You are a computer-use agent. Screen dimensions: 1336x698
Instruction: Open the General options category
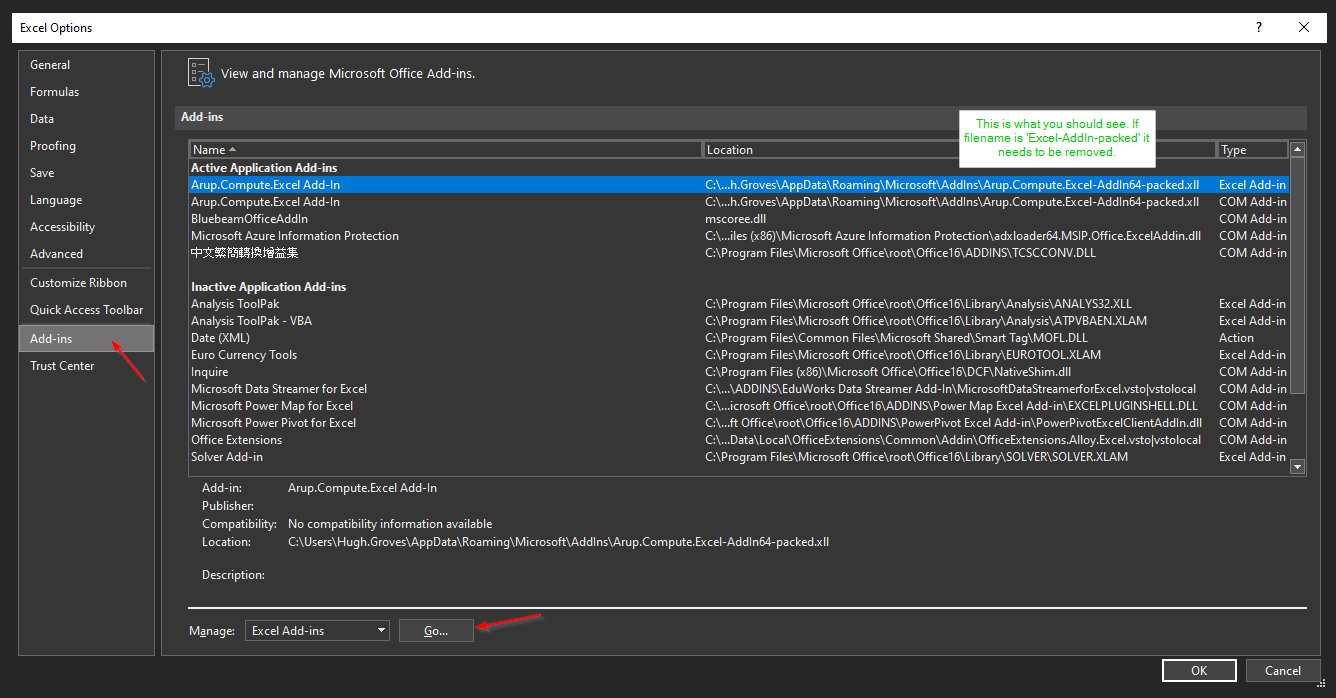point(86,65)
